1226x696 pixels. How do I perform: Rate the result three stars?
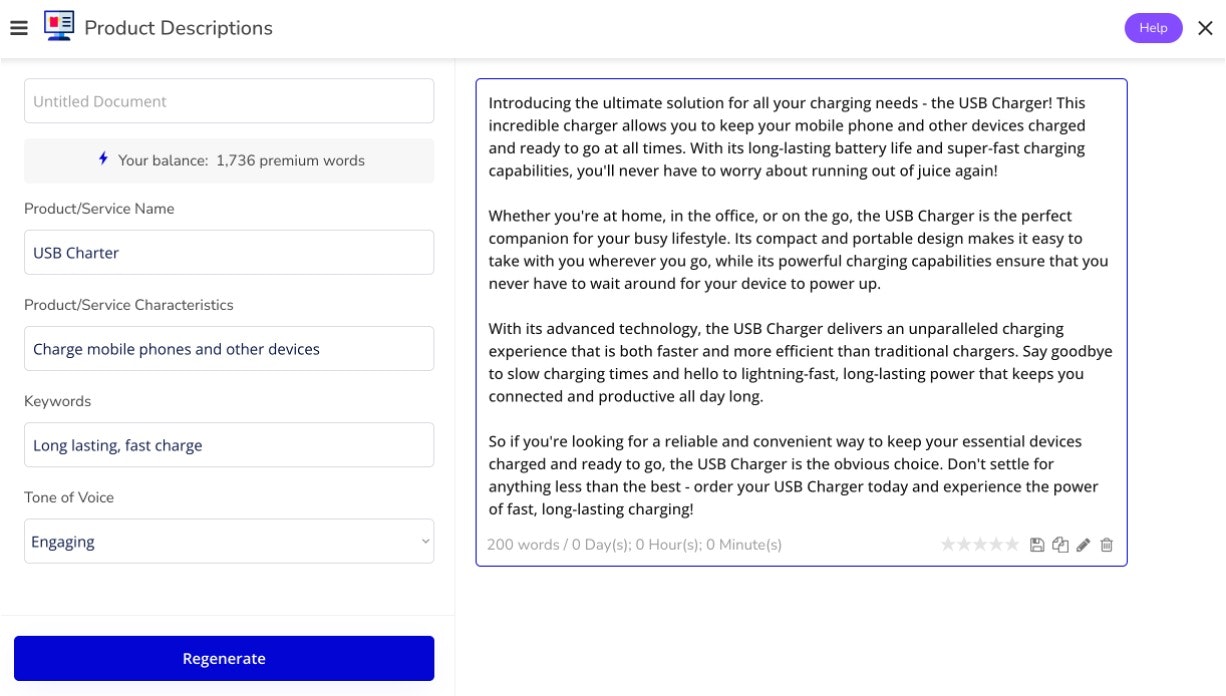point(980,544)
